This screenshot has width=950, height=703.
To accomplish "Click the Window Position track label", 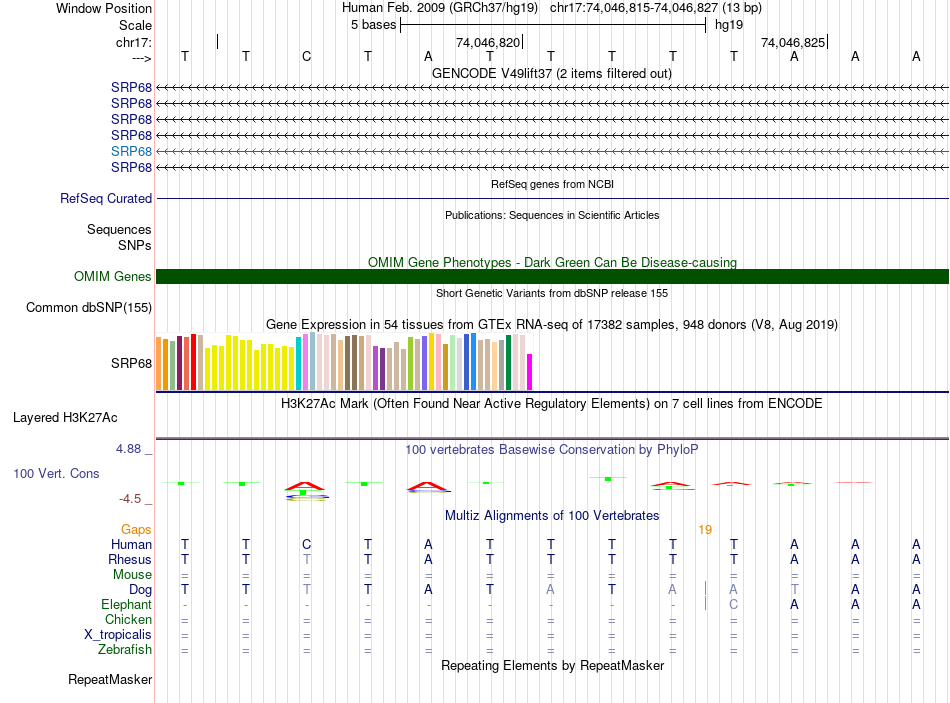I will (x=104, y=8).
